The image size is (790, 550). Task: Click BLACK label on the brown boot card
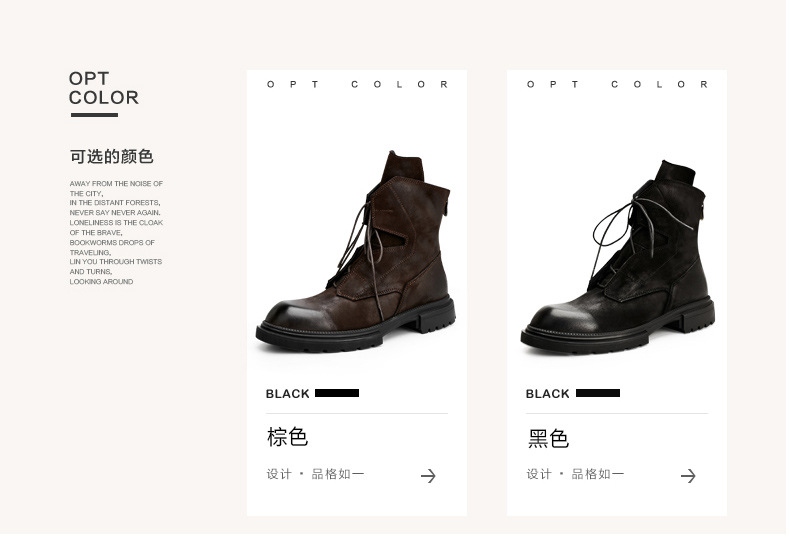(x=287, y=394)
